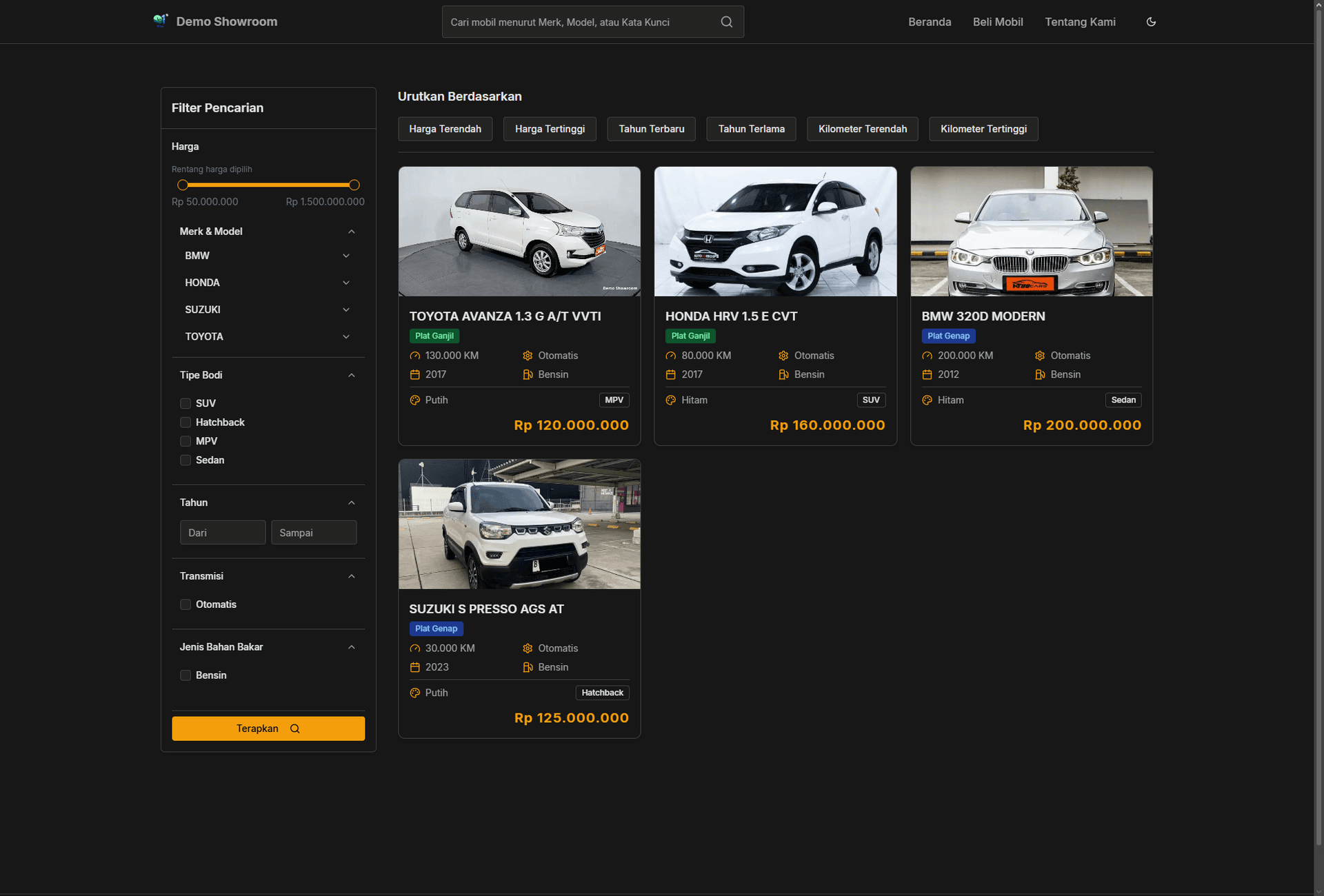Click the transmission gear icon on Suzuki S Presso card

pyautogui.click(x=528, y=649)
